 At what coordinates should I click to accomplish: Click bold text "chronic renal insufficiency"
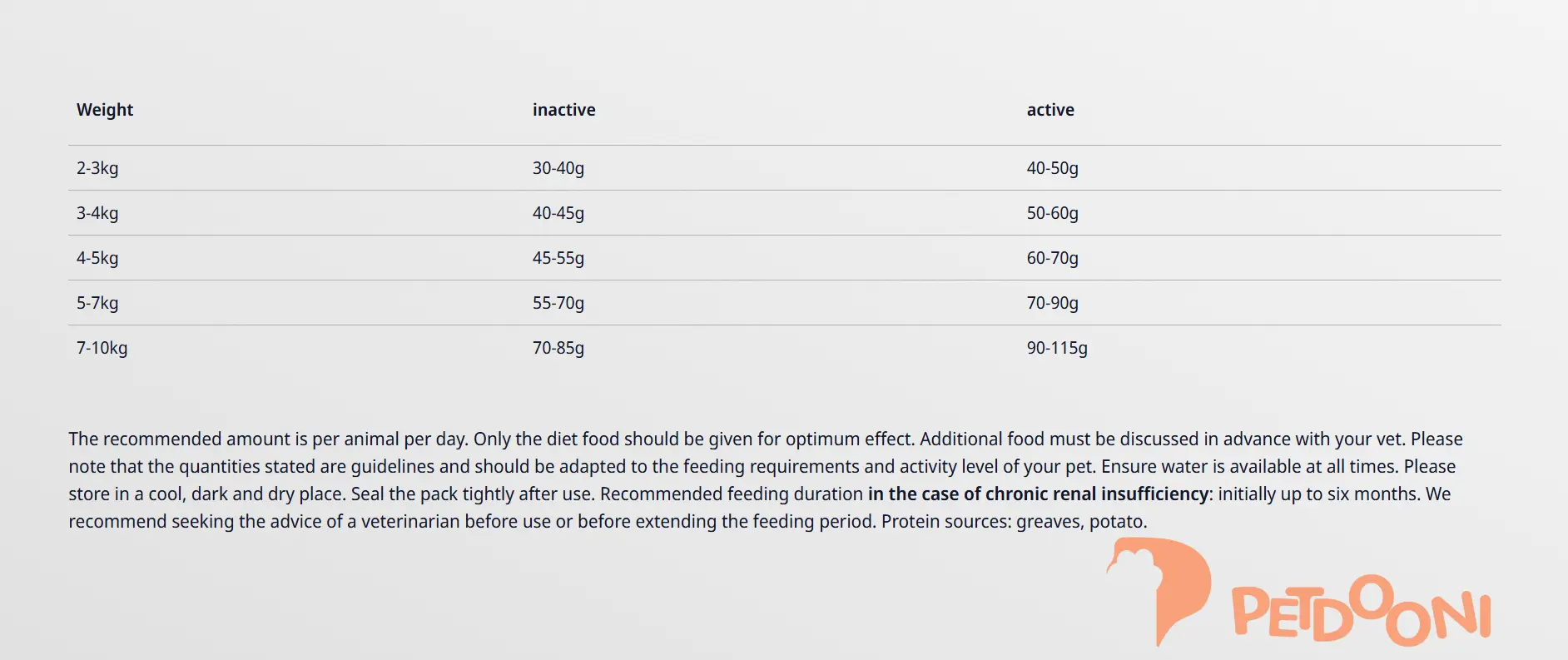[x=1096, y=494]
